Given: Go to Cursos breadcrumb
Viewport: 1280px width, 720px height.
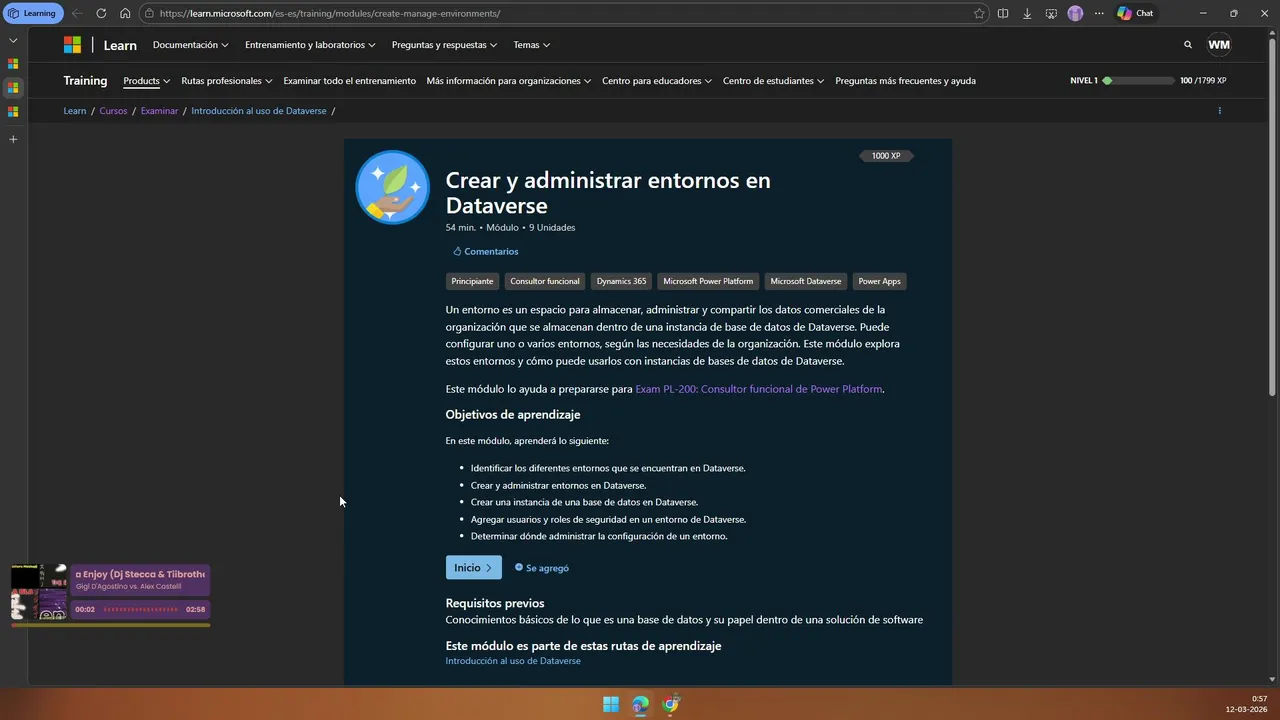Looking at the screenshot, I should [x=113, y=111].
